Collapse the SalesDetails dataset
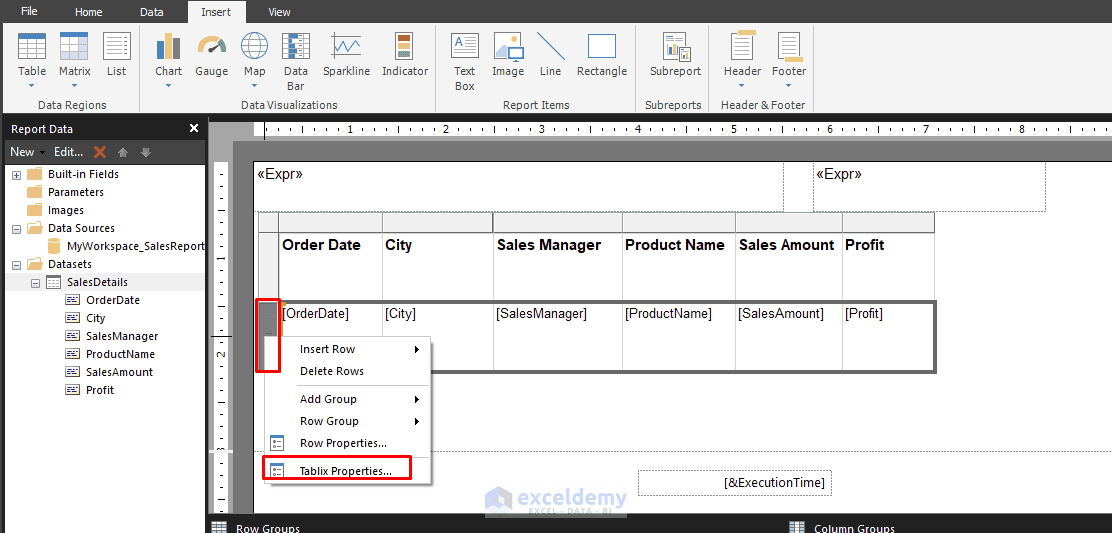The height and width of the screenshot is (533, 1112). 35,282
